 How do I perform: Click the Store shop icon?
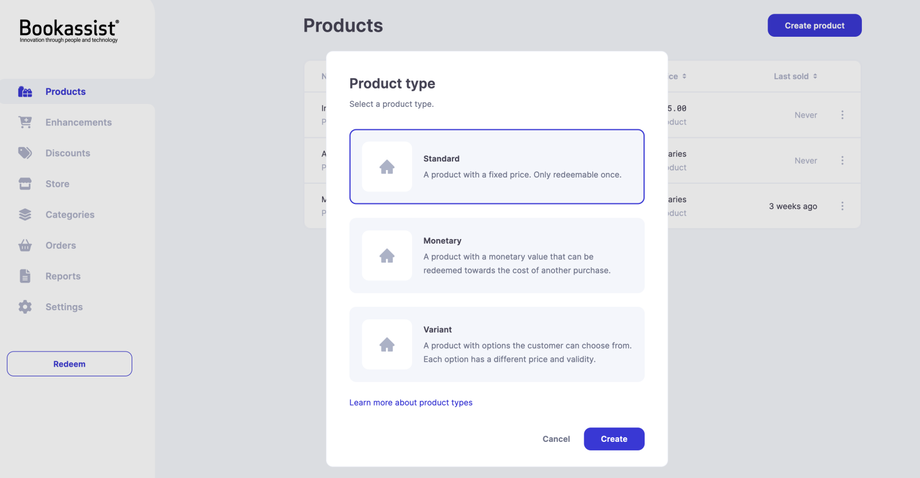click(25, 184)
